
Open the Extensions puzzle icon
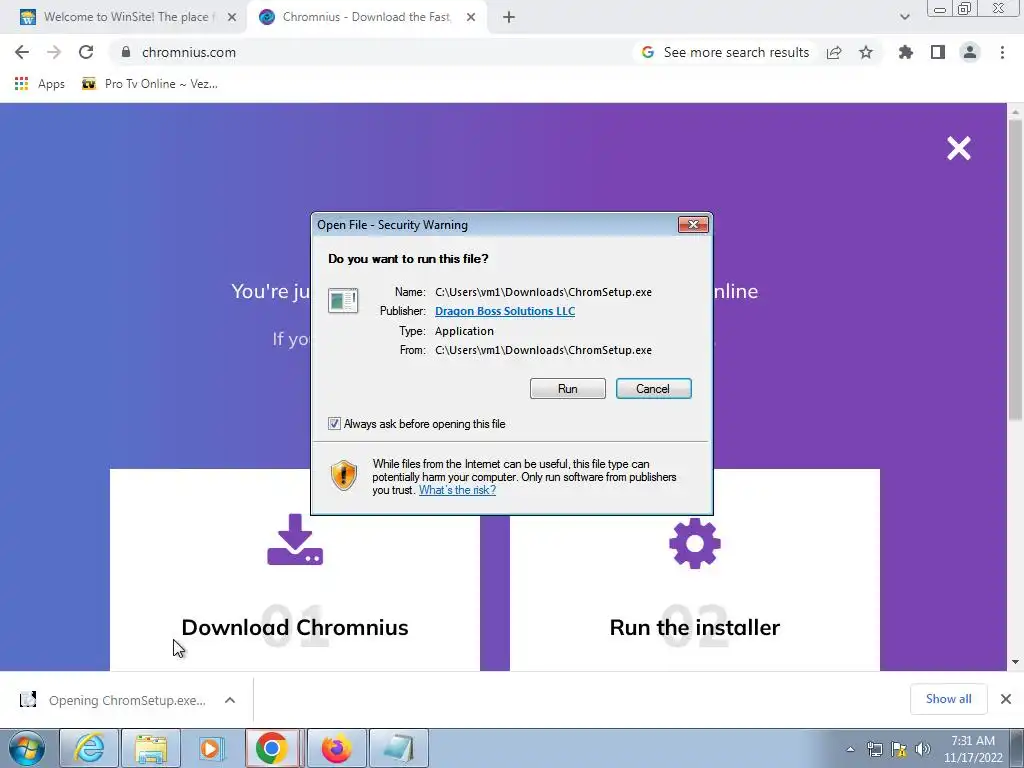point(906,52)
